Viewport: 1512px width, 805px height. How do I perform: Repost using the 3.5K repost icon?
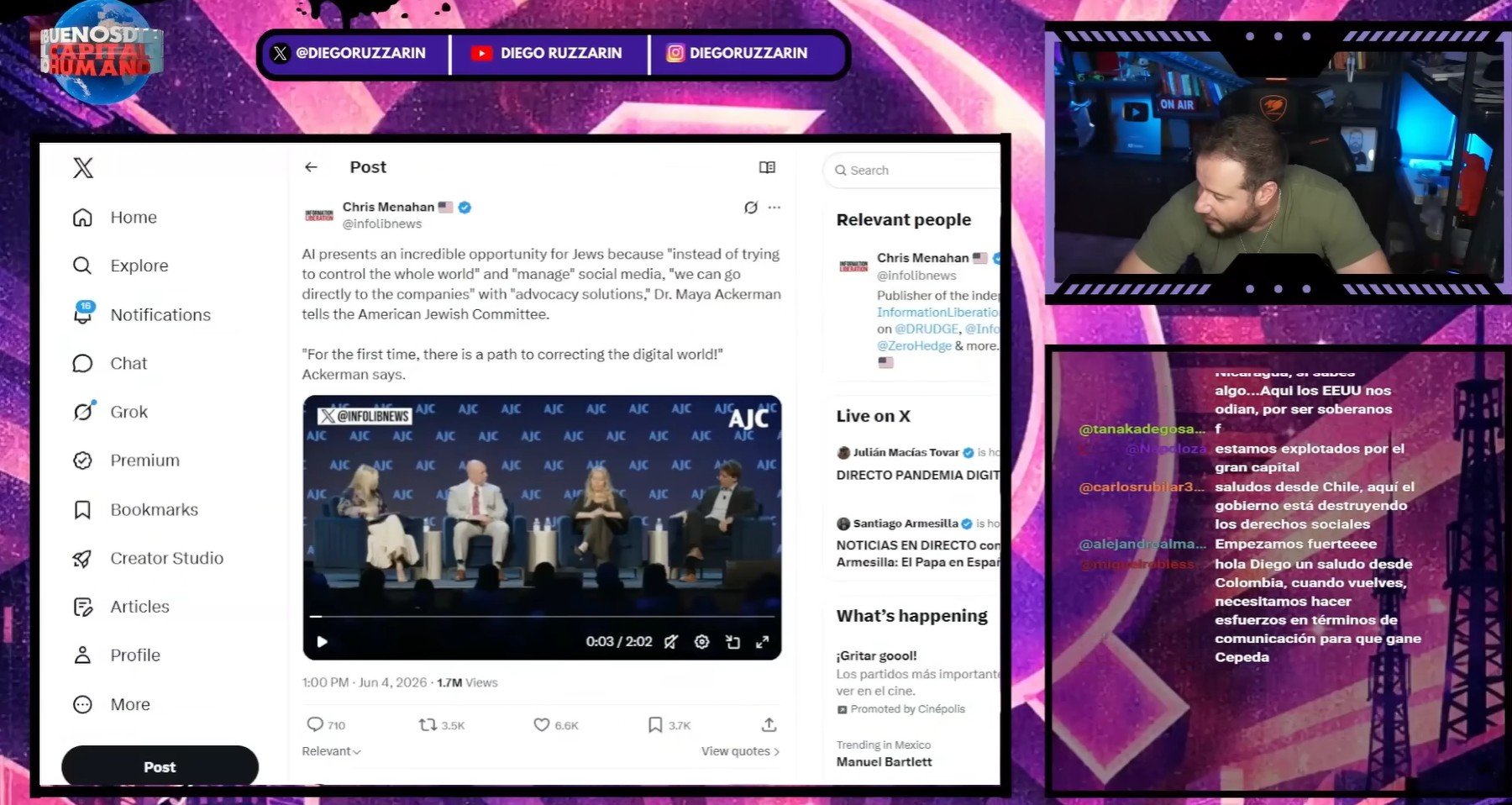point(428,724)
